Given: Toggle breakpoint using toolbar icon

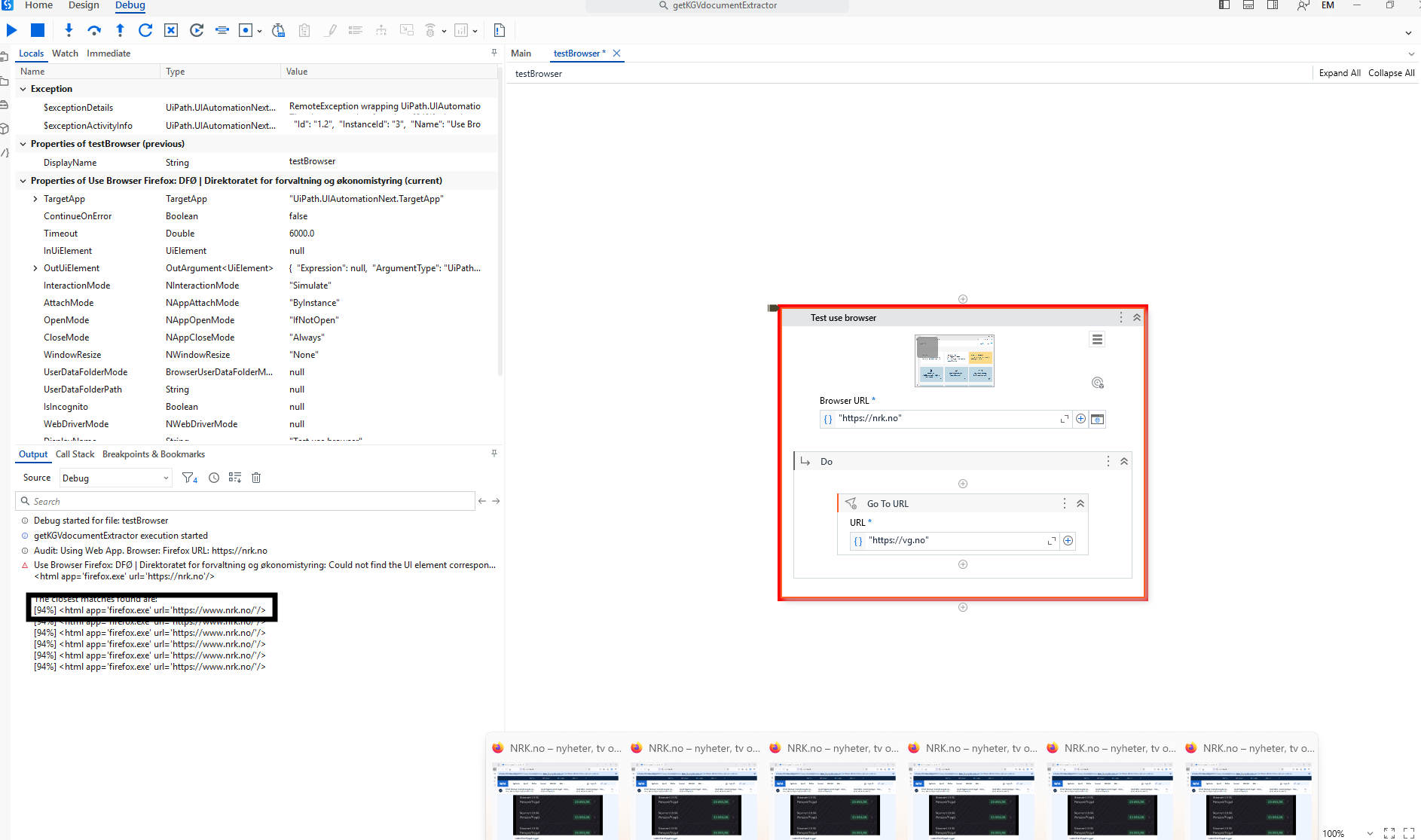Looking at the screenshot, I should tap(245, 30).
